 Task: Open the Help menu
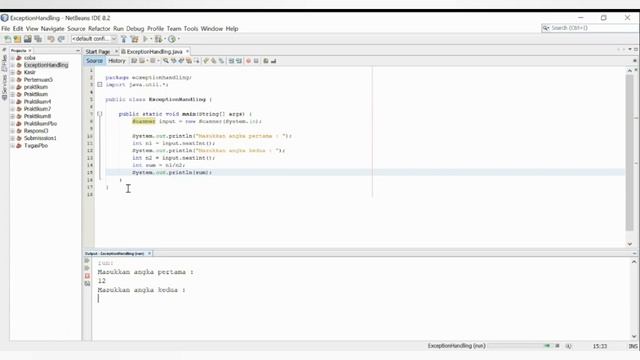232,29
